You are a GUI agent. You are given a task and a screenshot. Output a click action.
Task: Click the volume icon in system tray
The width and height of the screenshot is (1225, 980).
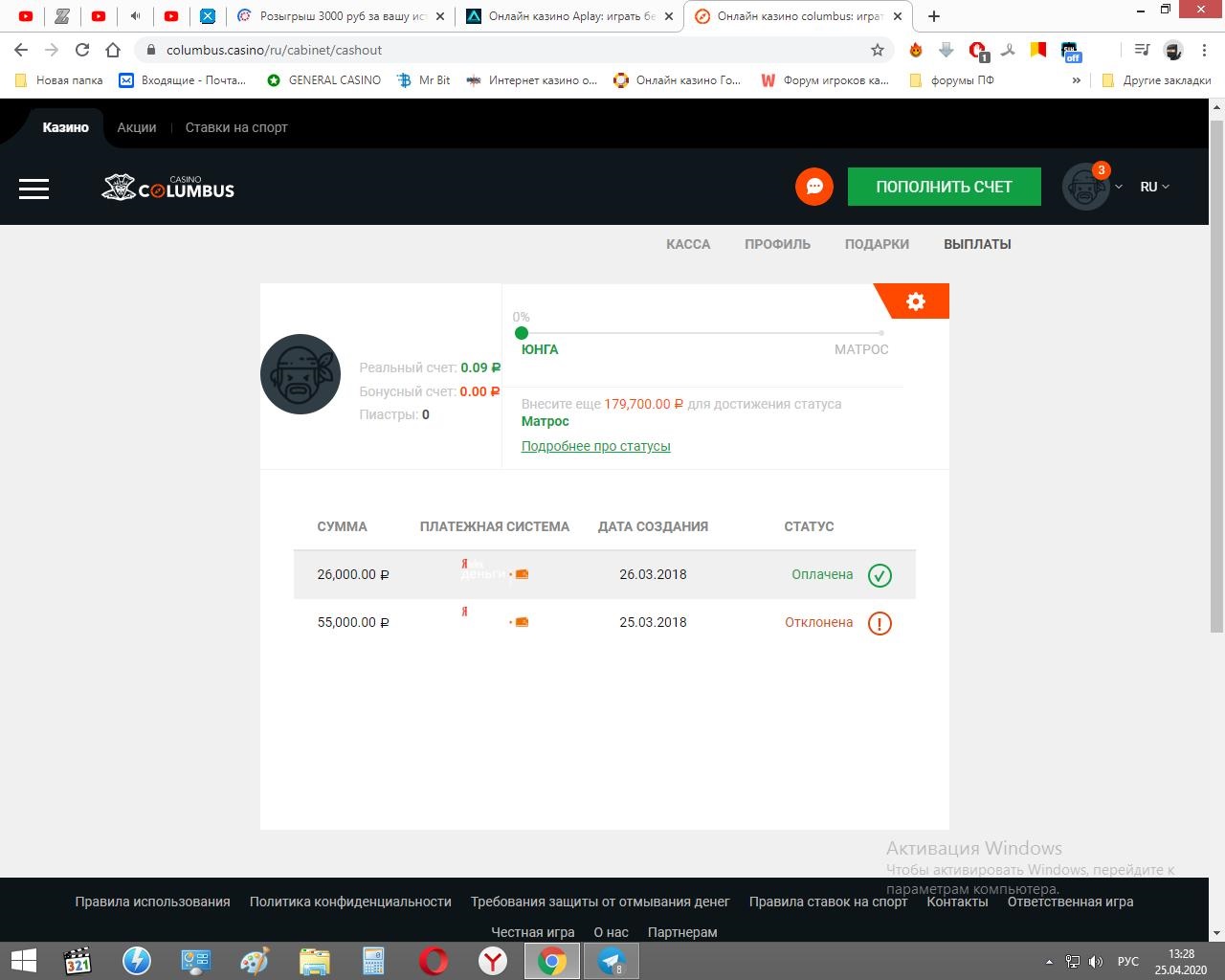pyautogui.click(x=1096, y=962)
